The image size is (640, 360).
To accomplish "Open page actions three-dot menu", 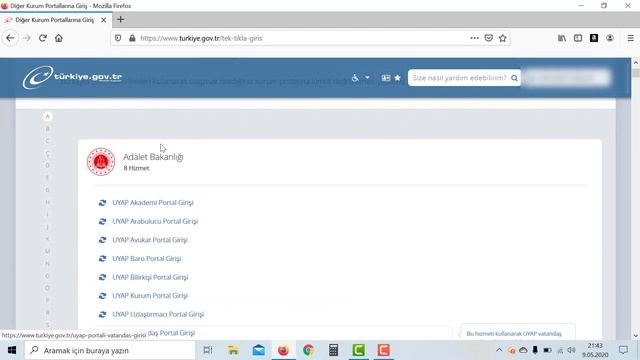I will pyautogui.click(x=474, y=38).
